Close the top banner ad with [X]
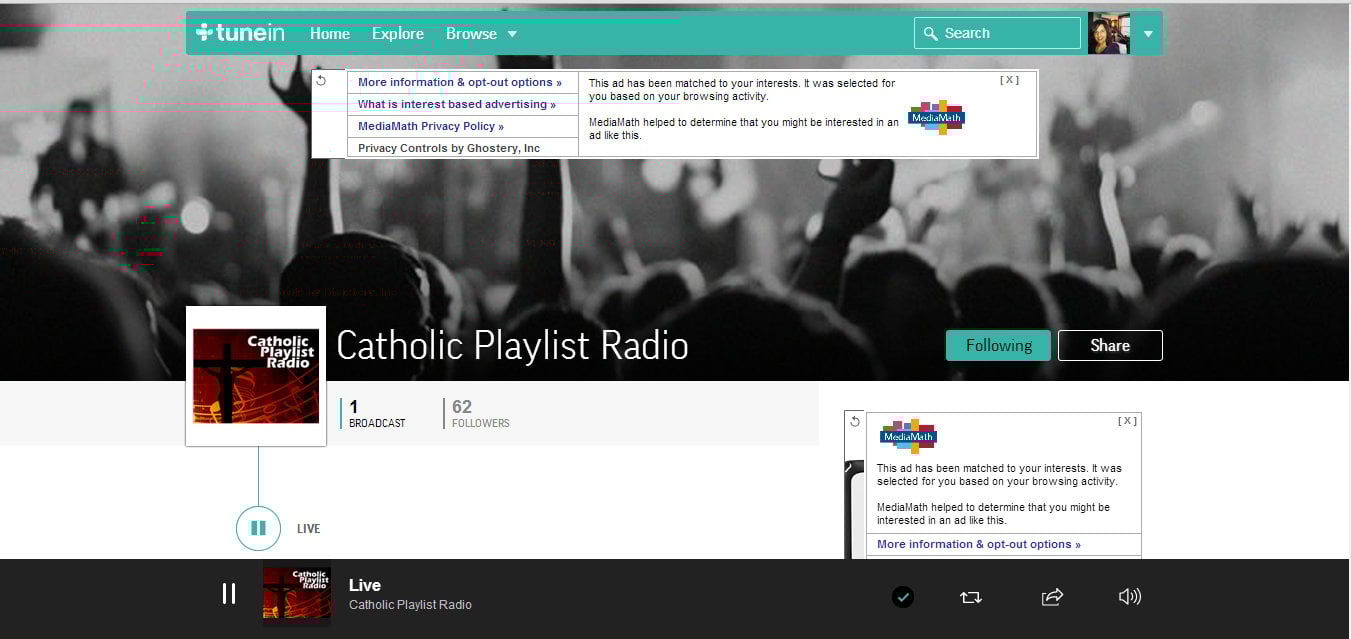This screenshot has height=639, width=1351. click(x=1010, y=80)
